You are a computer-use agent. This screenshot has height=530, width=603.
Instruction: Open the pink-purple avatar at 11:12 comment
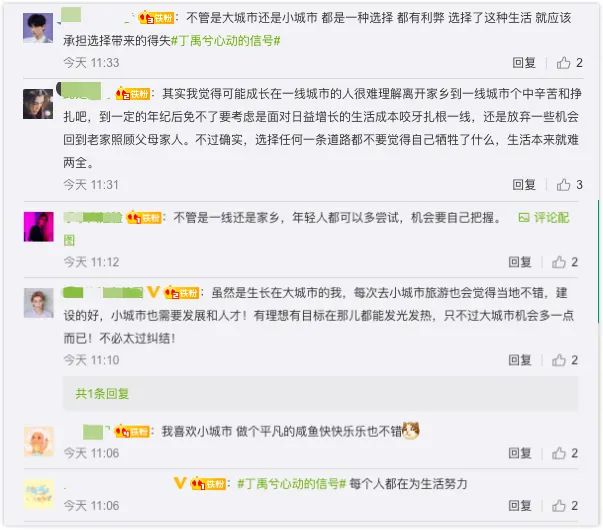38,227
